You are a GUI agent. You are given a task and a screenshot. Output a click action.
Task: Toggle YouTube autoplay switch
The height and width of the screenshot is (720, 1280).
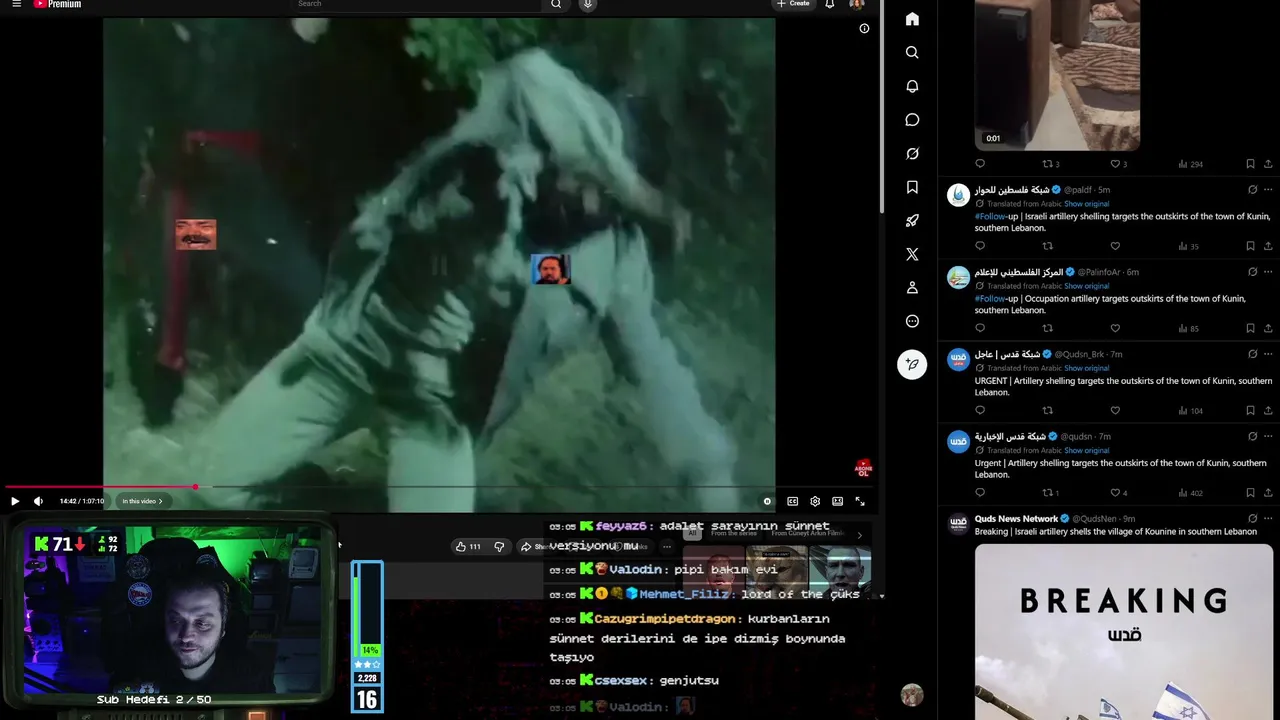pyautogui.click(x=767, y=501)
